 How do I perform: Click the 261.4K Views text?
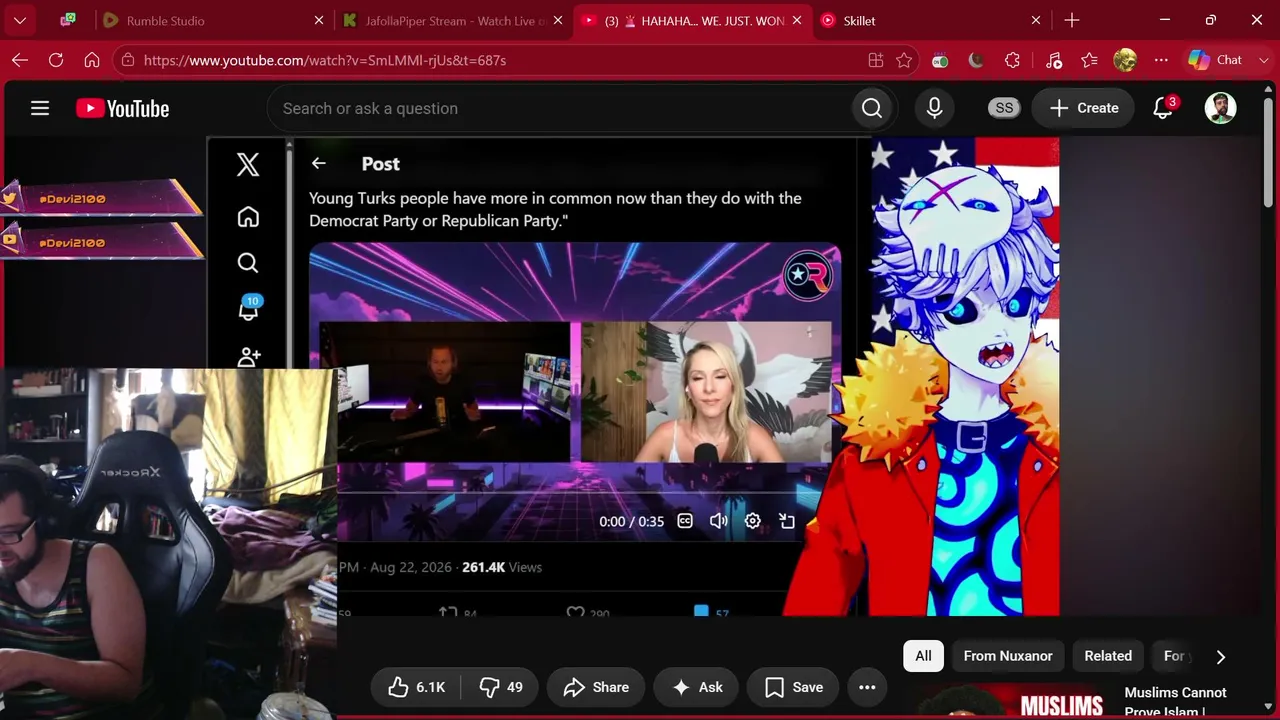point(502,567)
